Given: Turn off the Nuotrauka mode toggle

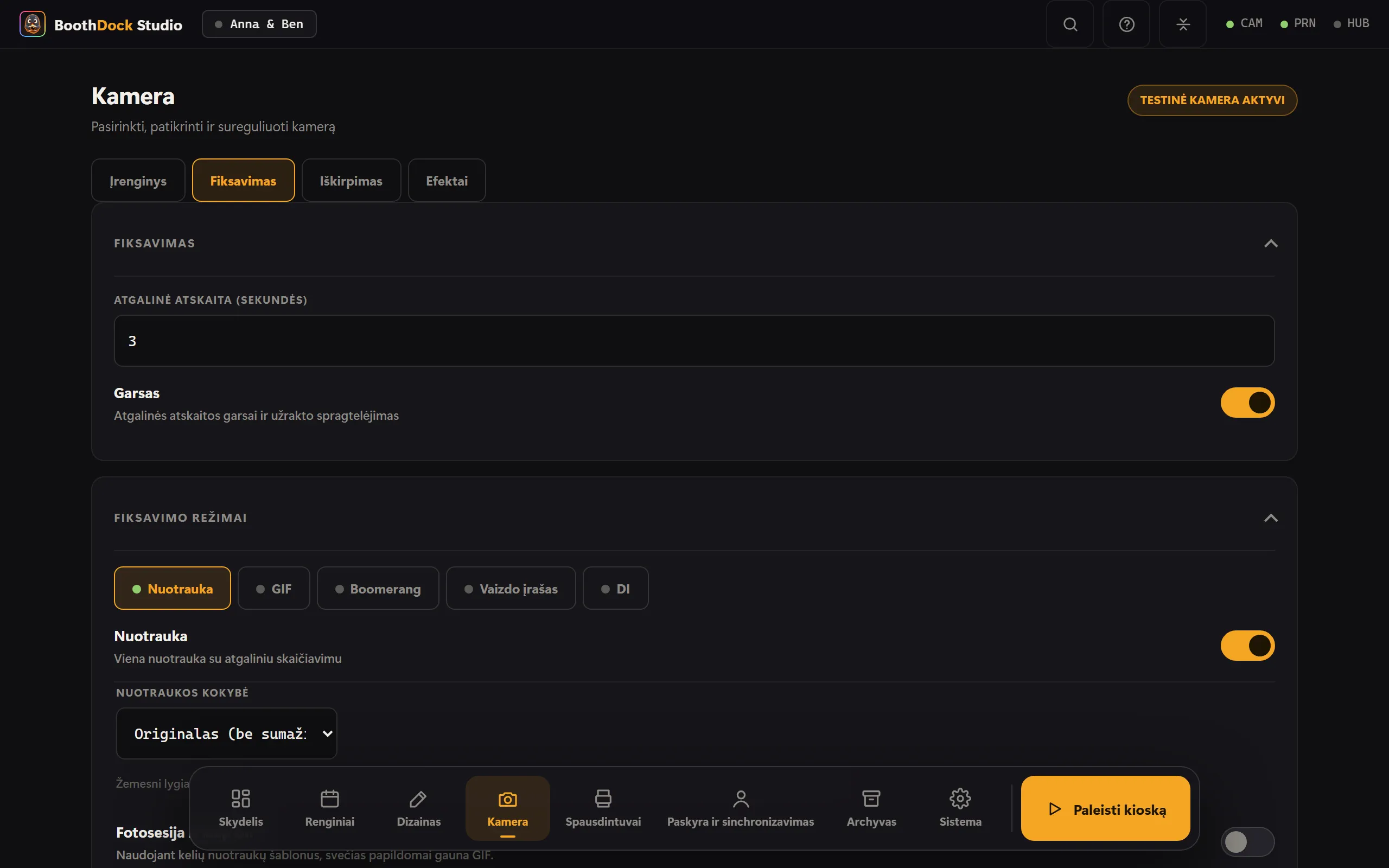Looking at the screenshot, I should [x=1247, y=645].
